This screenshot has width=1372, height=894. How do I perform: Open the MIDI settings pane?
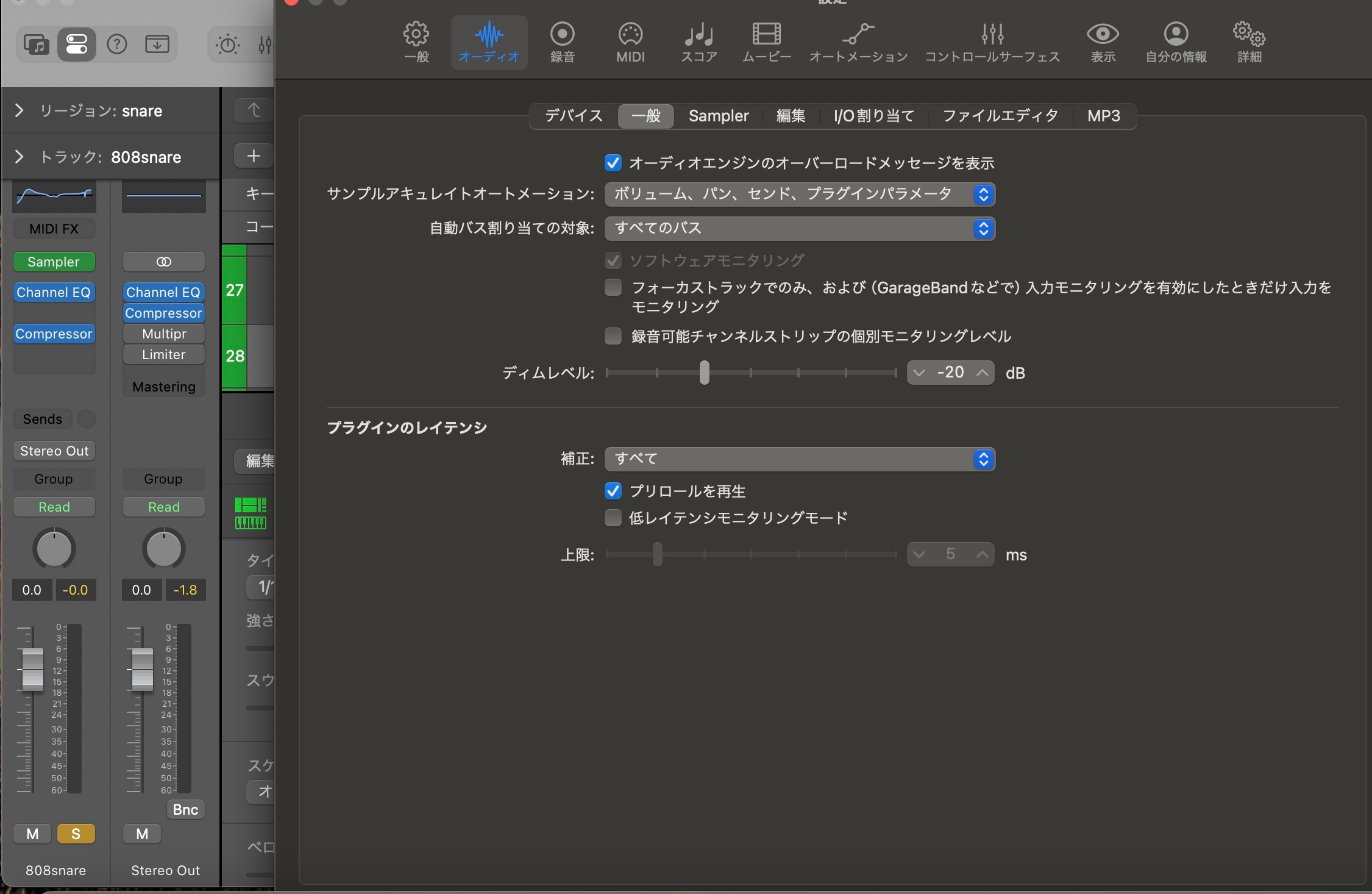630,42
